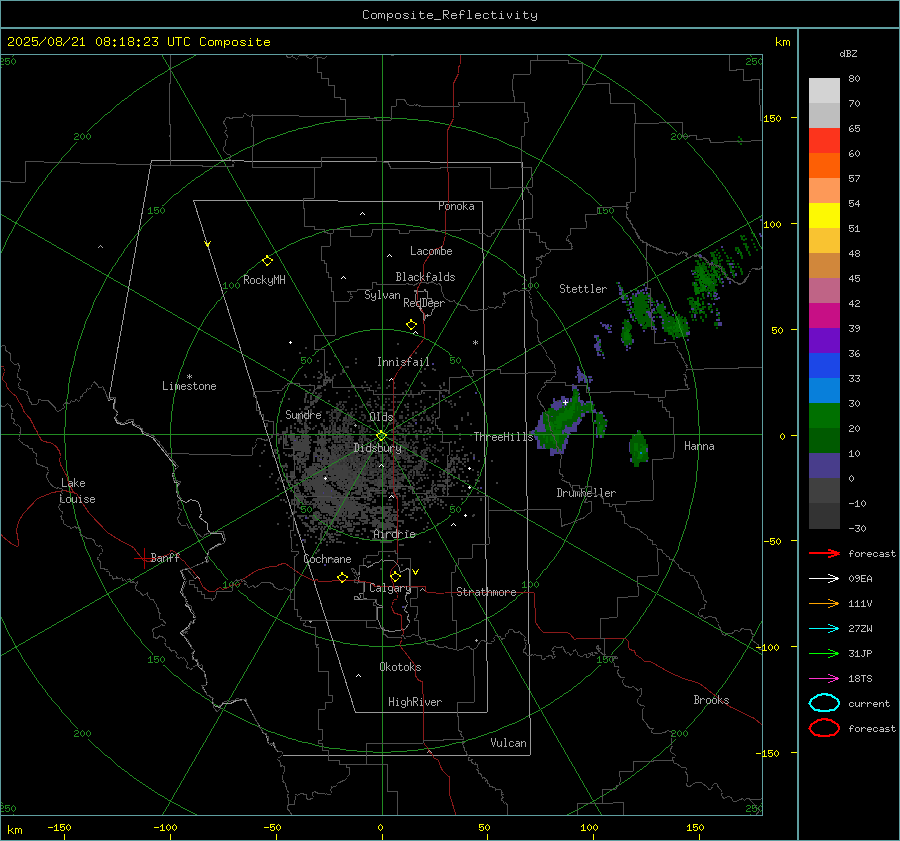The image size is (900, 841).
Task: Select the Ponoka city label
Action: [456, 206]
